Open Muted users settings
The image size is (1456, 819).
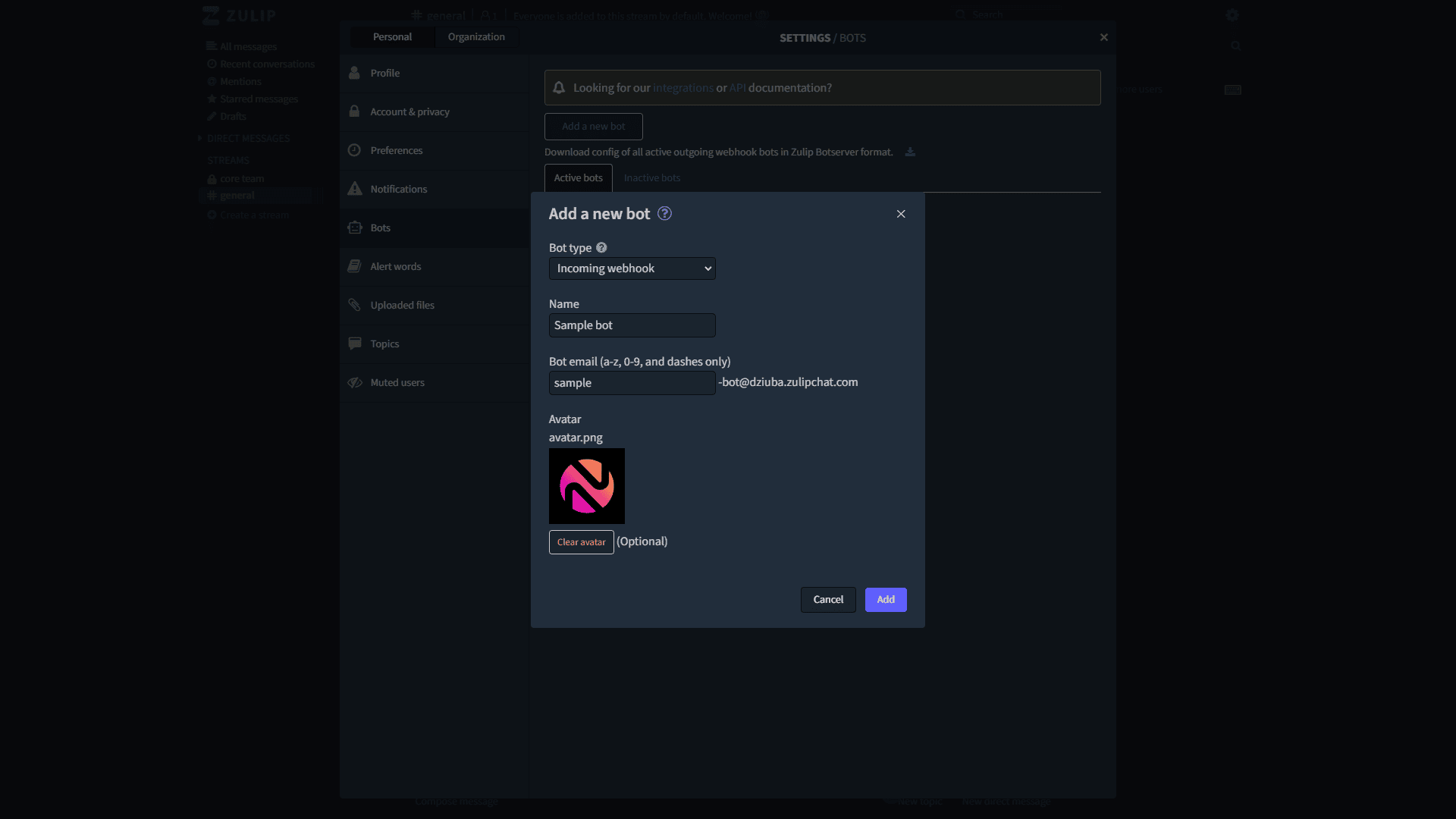click(x=435, y=383)
